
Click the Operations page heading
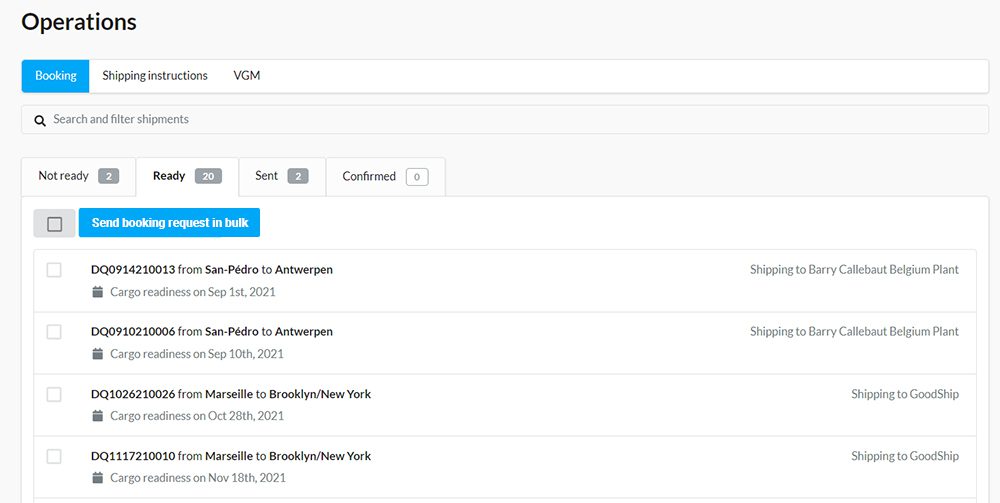tap(79, 22)
